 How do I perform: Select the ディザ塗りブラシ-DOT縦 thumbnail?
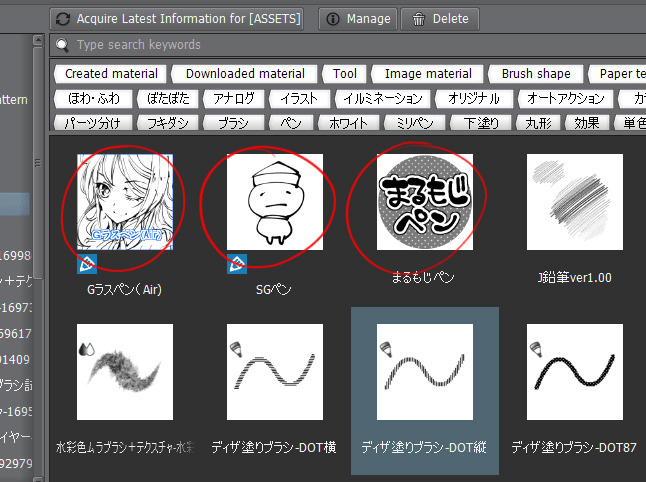point(425,372)
